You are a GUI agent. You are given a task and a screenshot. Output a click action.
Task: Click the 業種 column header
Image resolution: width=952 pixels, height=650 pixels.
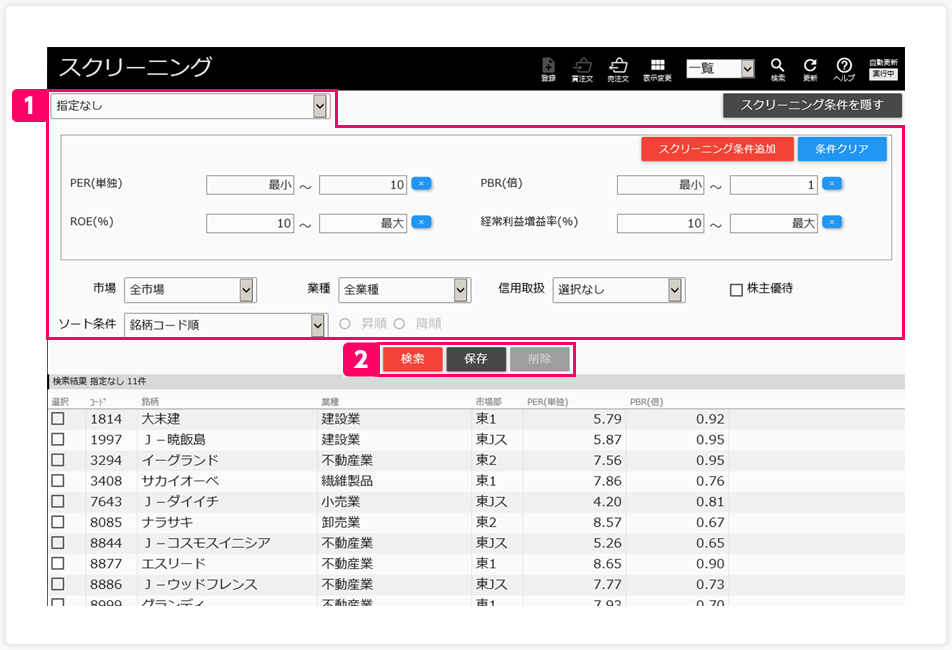tap(330, 402)
